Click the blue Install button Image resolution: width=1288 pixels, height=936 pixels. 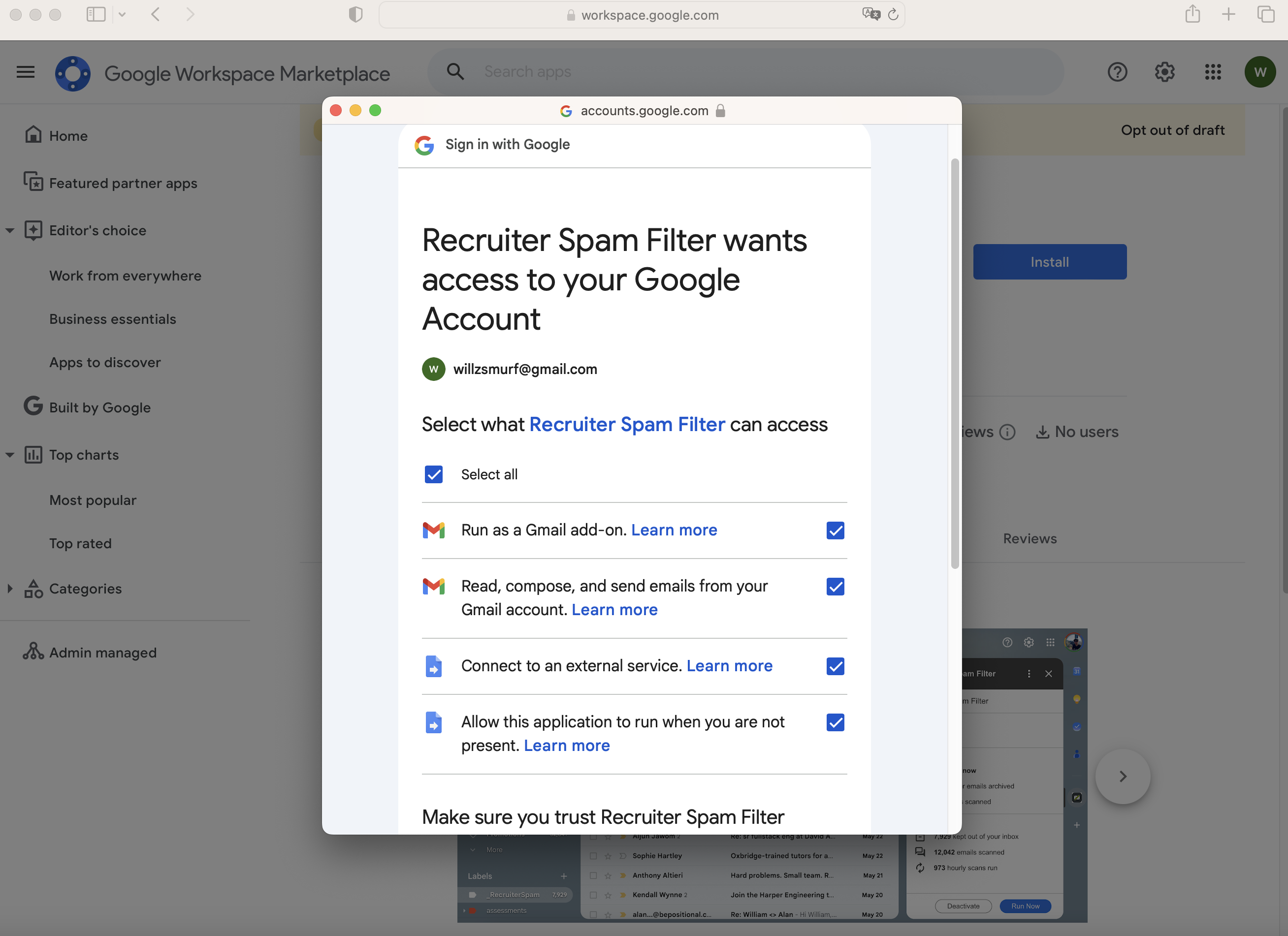click(1050, 262)
